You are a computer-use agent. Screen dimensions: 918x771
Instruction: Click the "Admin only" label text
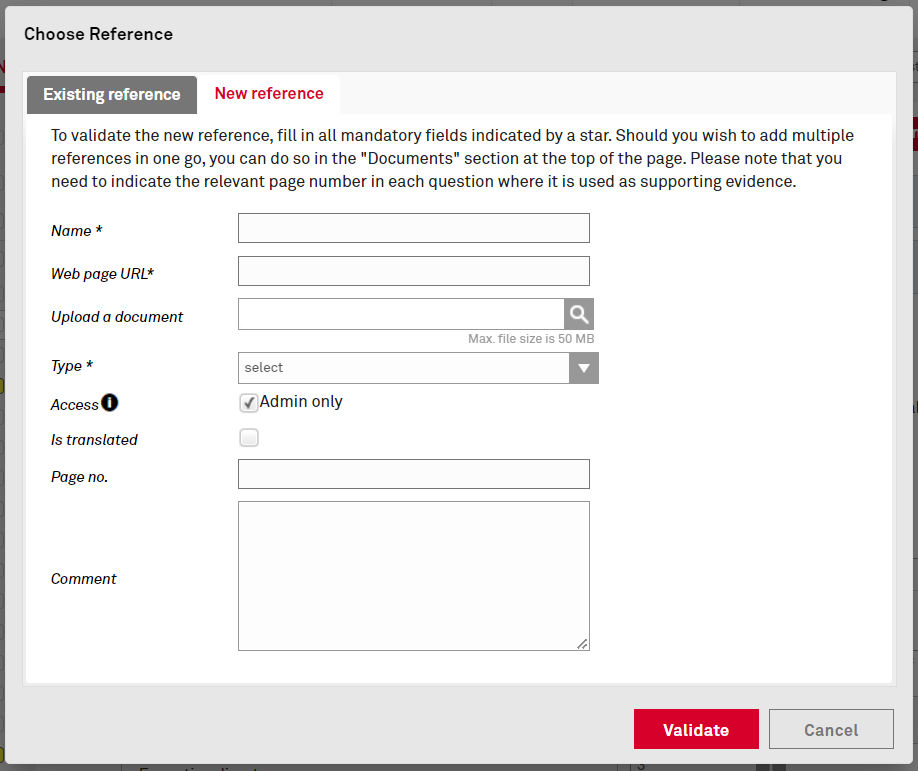[301, 402]
